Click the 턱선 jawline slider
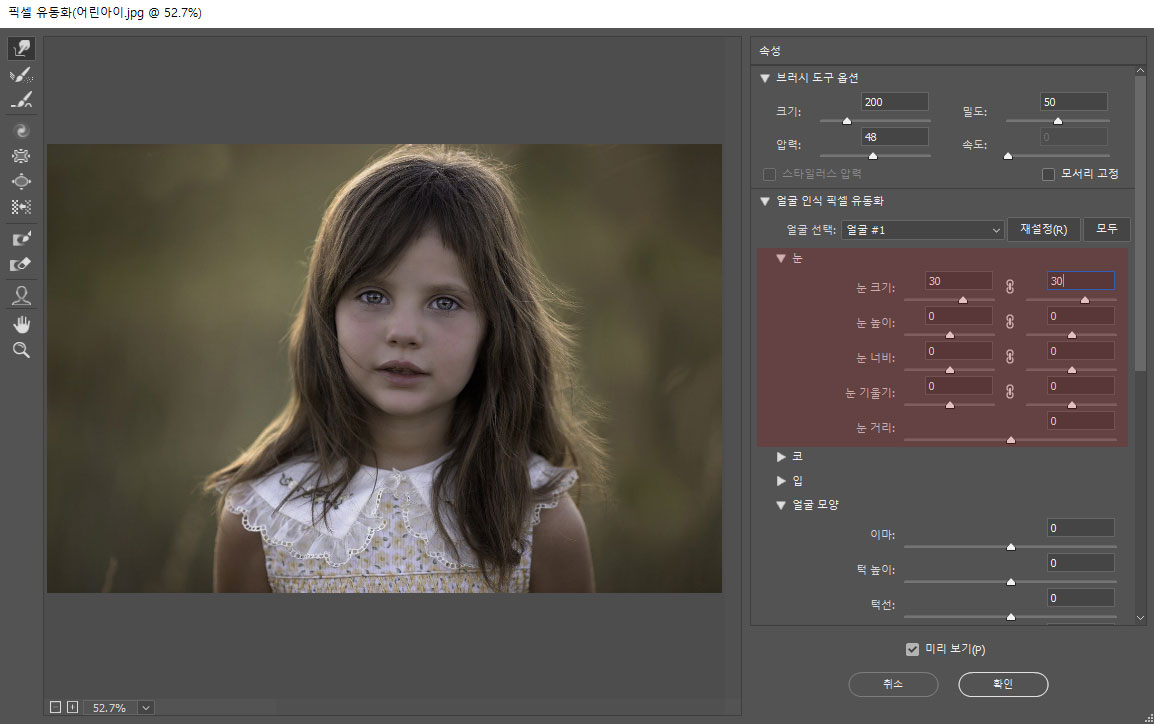Screen dimensions: 1154x724 click(1010, 617)
